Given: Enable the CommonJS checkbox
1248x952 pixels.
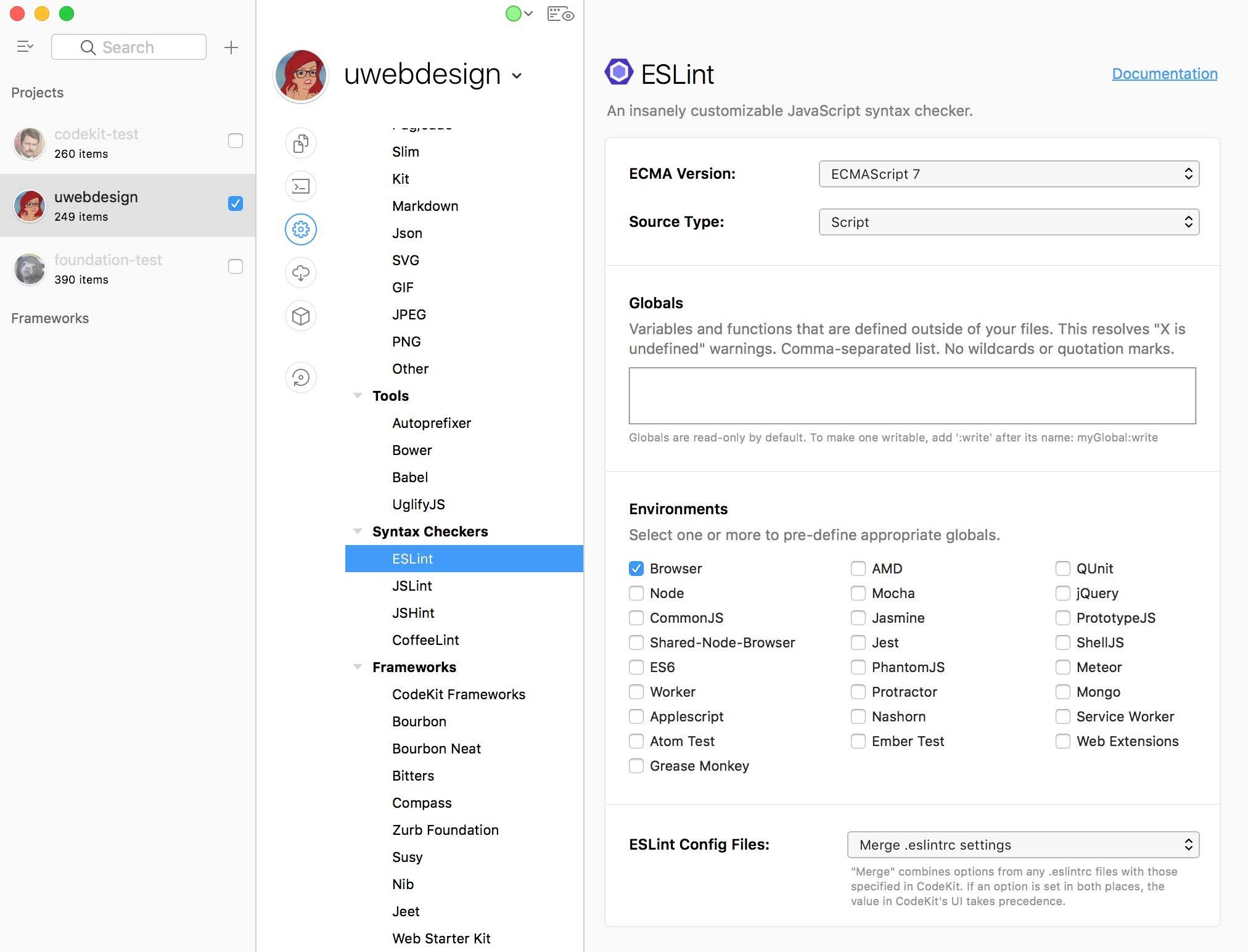Looking at the screenshot, I should coord(636,618).
